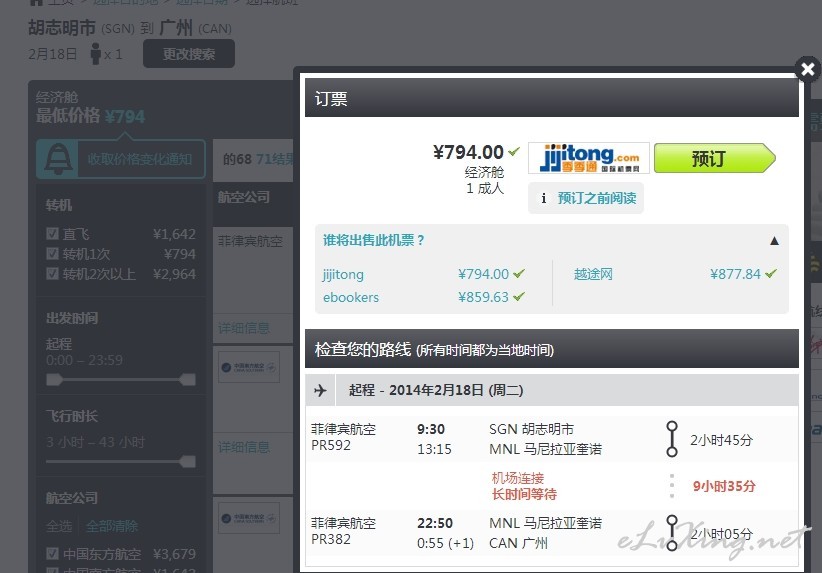
Task: Click the green checkmark next to ¥794.00 header
Action: [x=514, y=152]
